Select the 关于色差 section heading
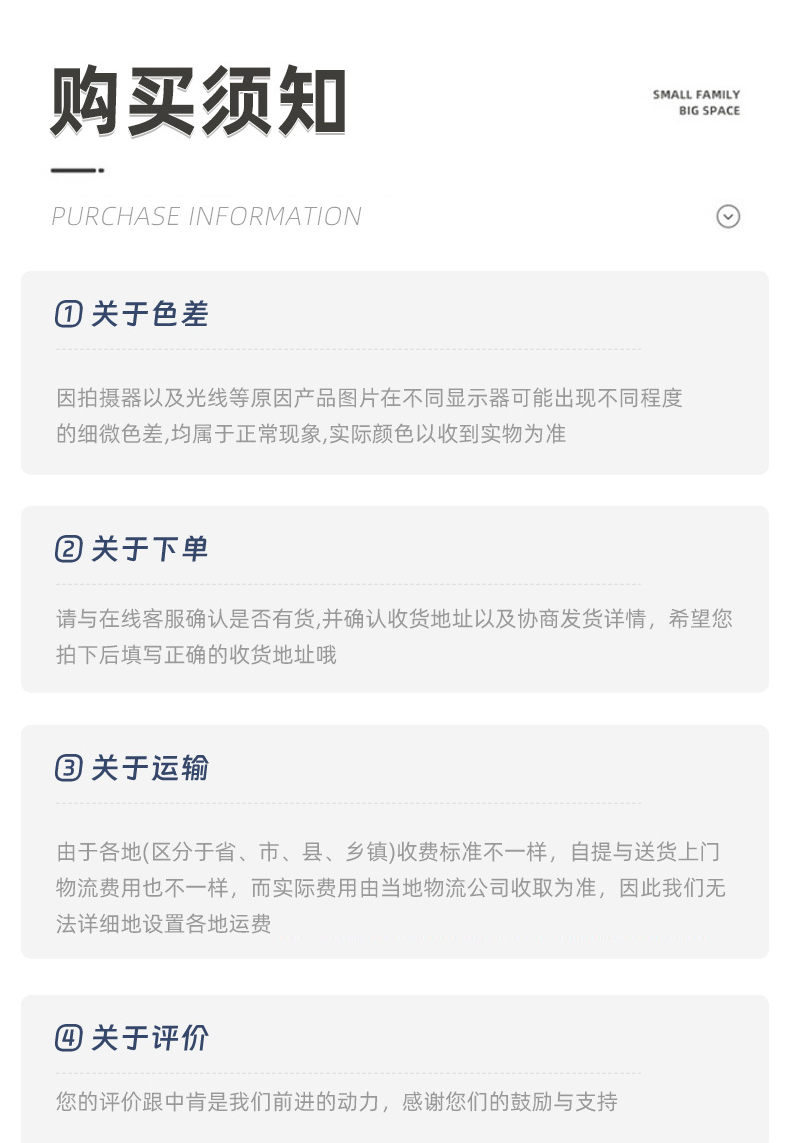The height and width of the screenshot is (1143, 790). tap(150, 314)
